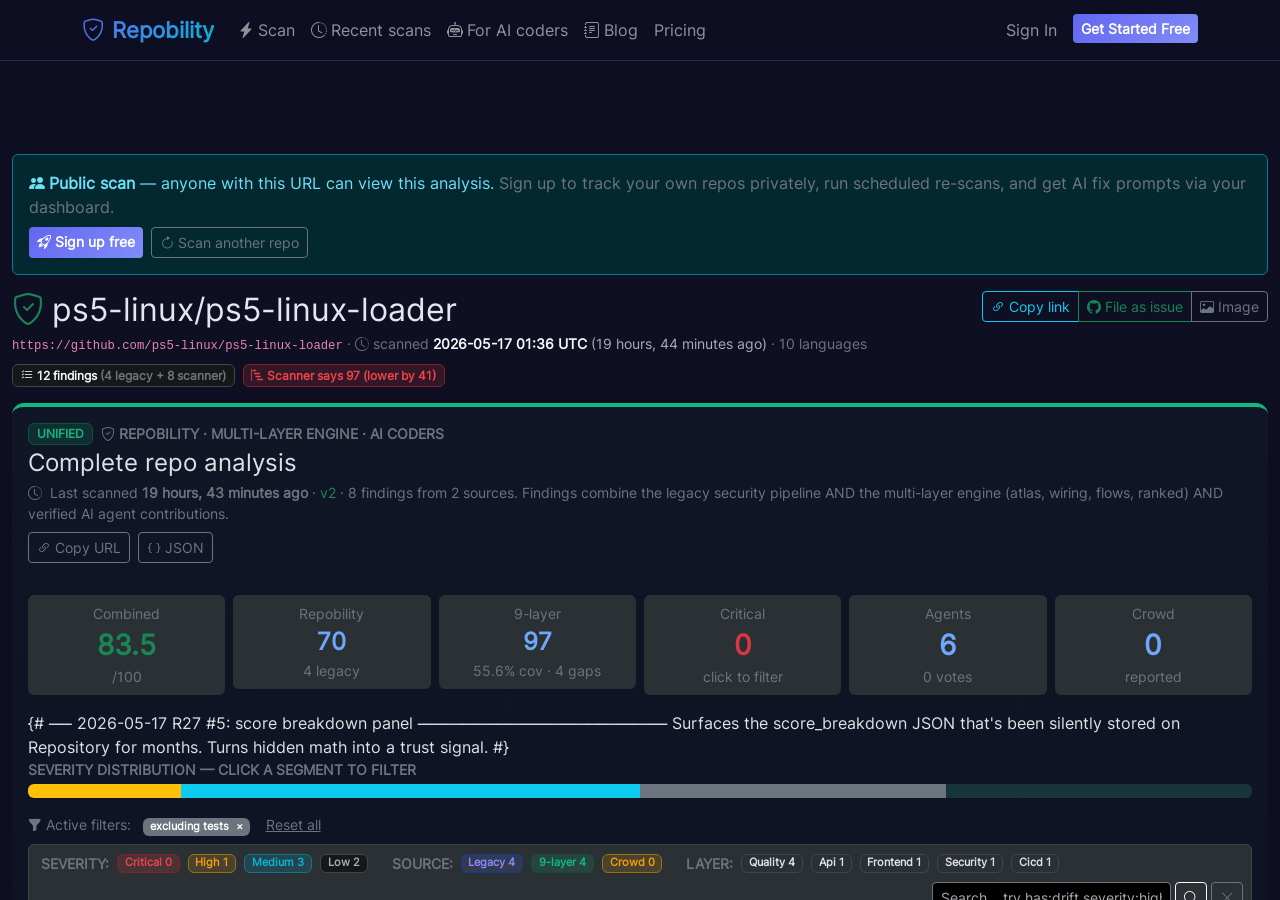Select the Crowd 0 reported card
Screen dimensions: 1280x900
click(x=1153, y=645)
